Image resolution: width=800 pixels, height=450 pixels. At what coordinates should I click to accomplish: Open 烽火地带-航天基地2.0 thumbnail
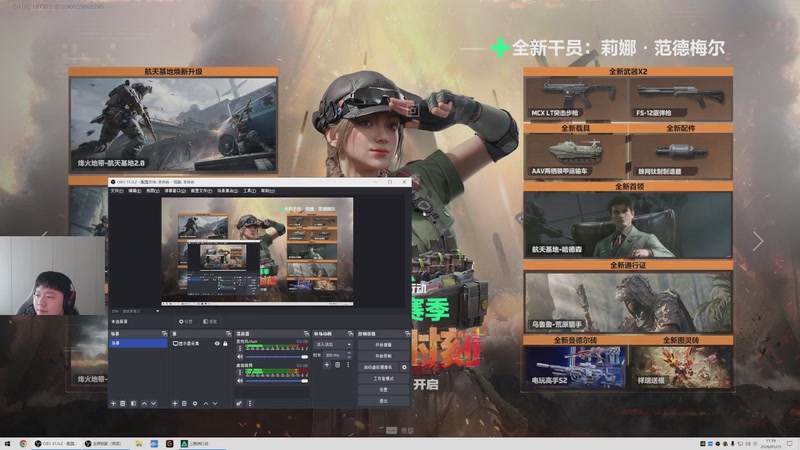click(173, 124)
